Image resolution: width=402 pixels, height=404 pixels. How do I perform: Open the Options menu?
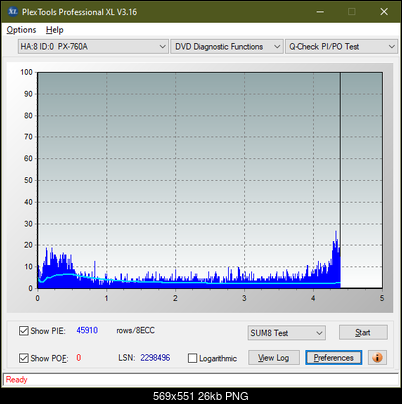tap(21, 30)
